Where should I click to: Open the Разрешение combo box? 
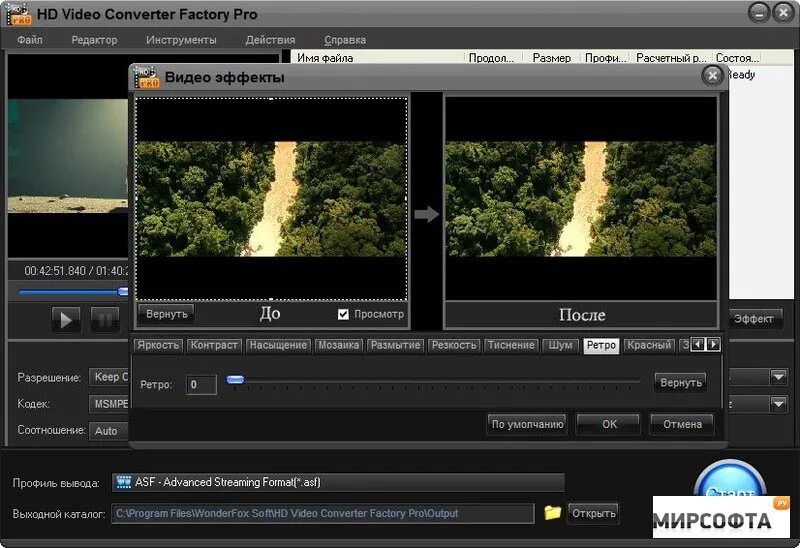(109, 377)
